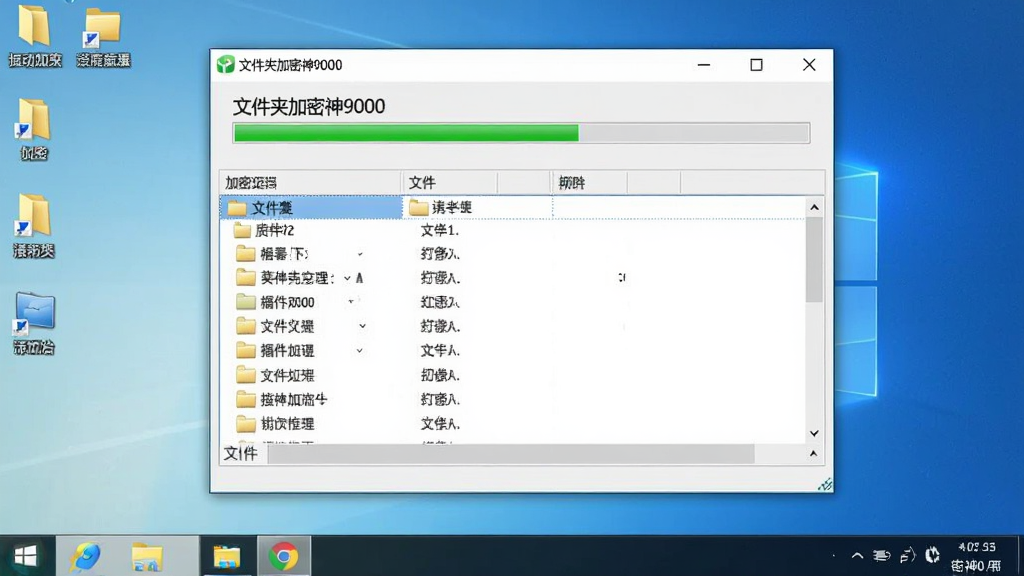Click the vertical scrollbar thumb of the list
Viewport: 1024px width, 576px height.
[814, 259]
